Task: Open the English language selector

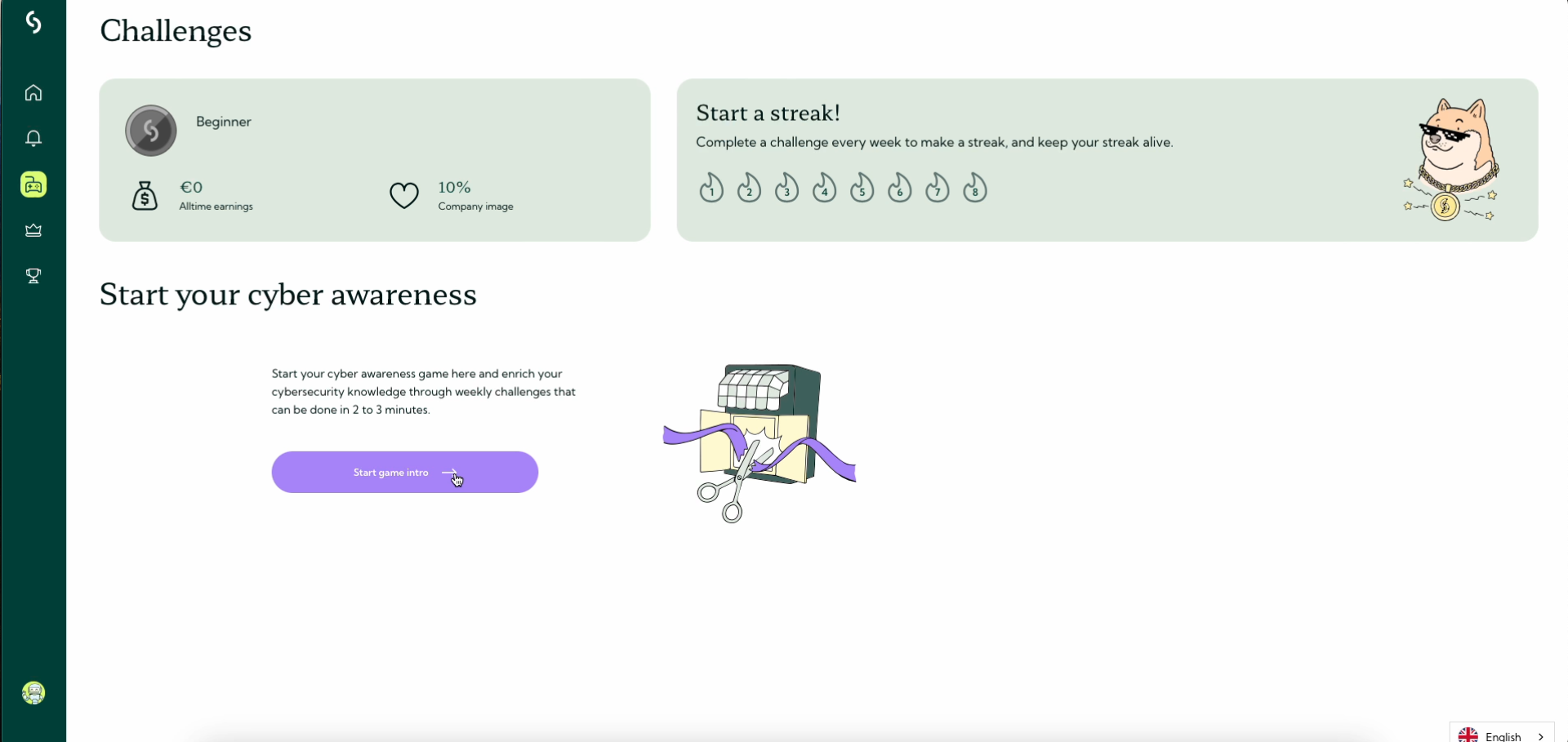Action: click(x=1502, y=735)
